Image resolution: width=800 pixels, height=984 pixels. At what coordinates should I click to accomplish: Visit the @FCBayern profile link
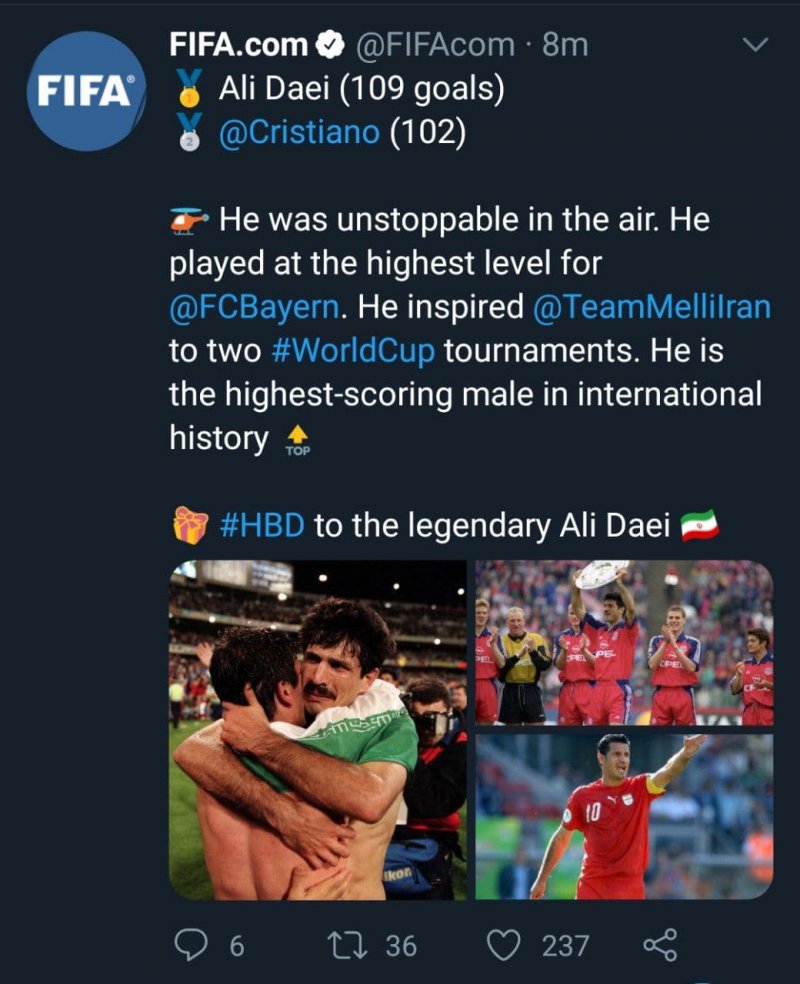[258, 307]
